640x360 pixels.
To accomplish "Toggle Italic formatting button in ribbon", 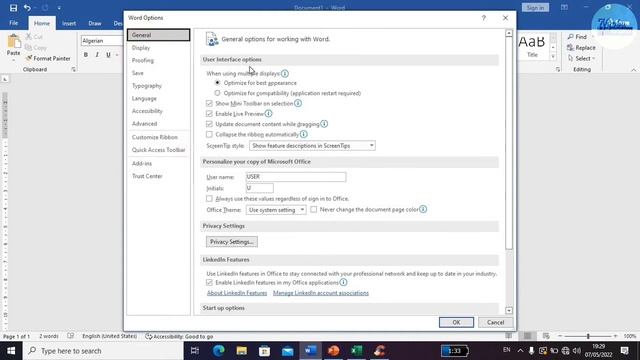I will pos(97,55).
